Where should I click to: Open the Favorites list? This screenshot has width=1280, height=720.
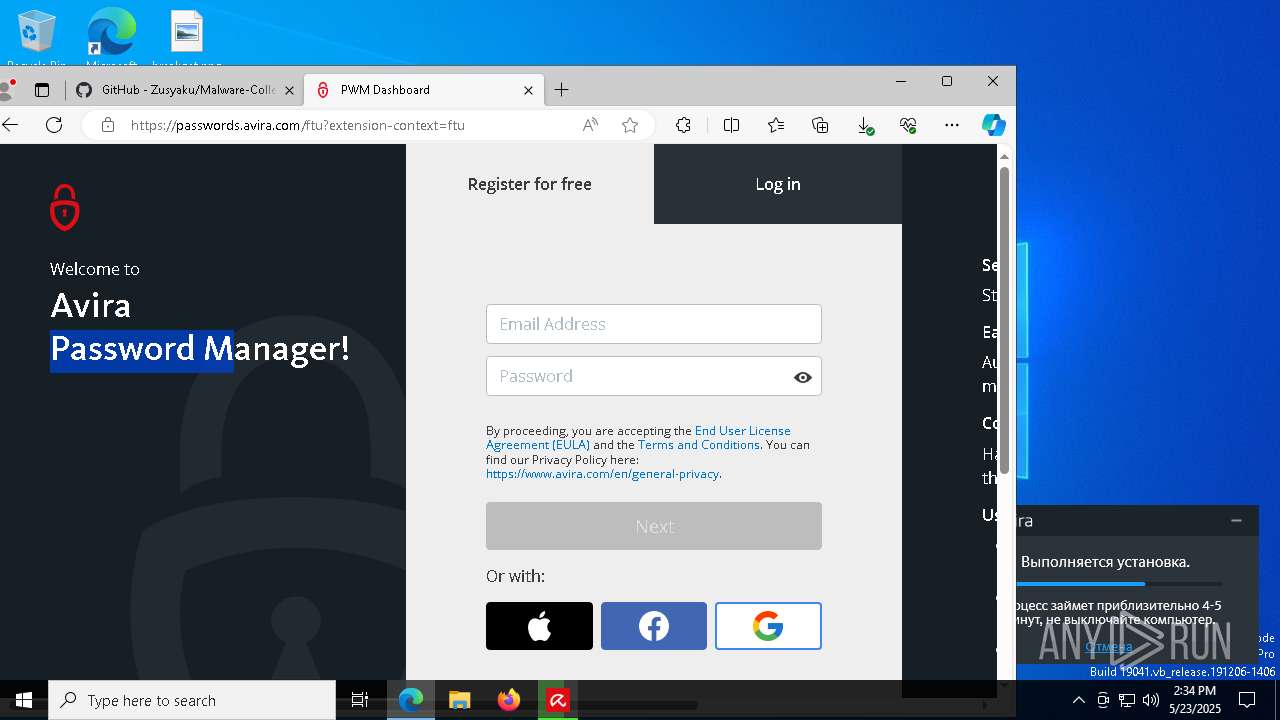pos(776,125)
